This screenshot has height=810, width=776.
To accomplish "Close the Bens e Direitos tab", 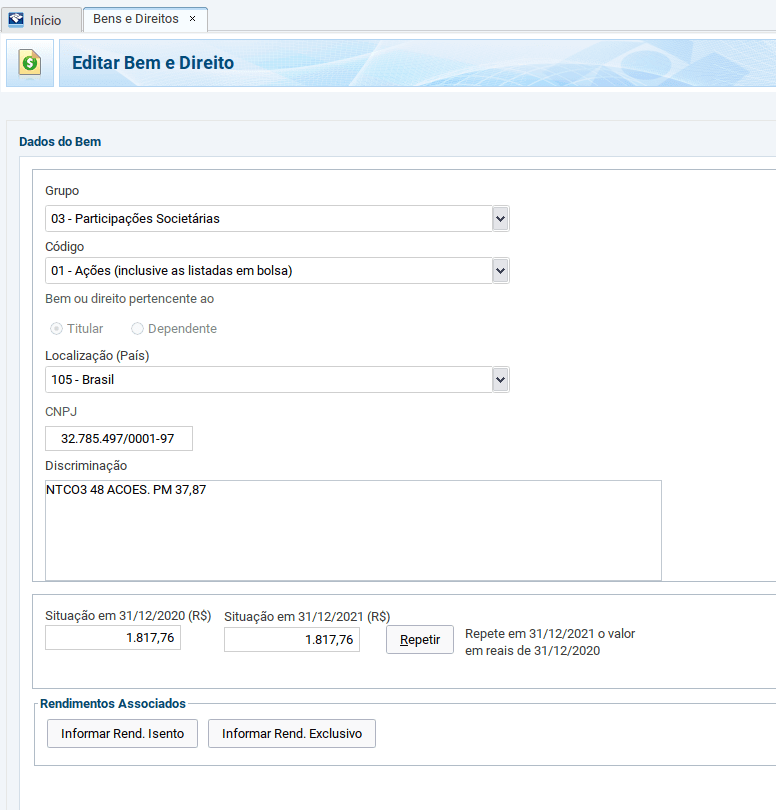I will (x=193, y=19).
